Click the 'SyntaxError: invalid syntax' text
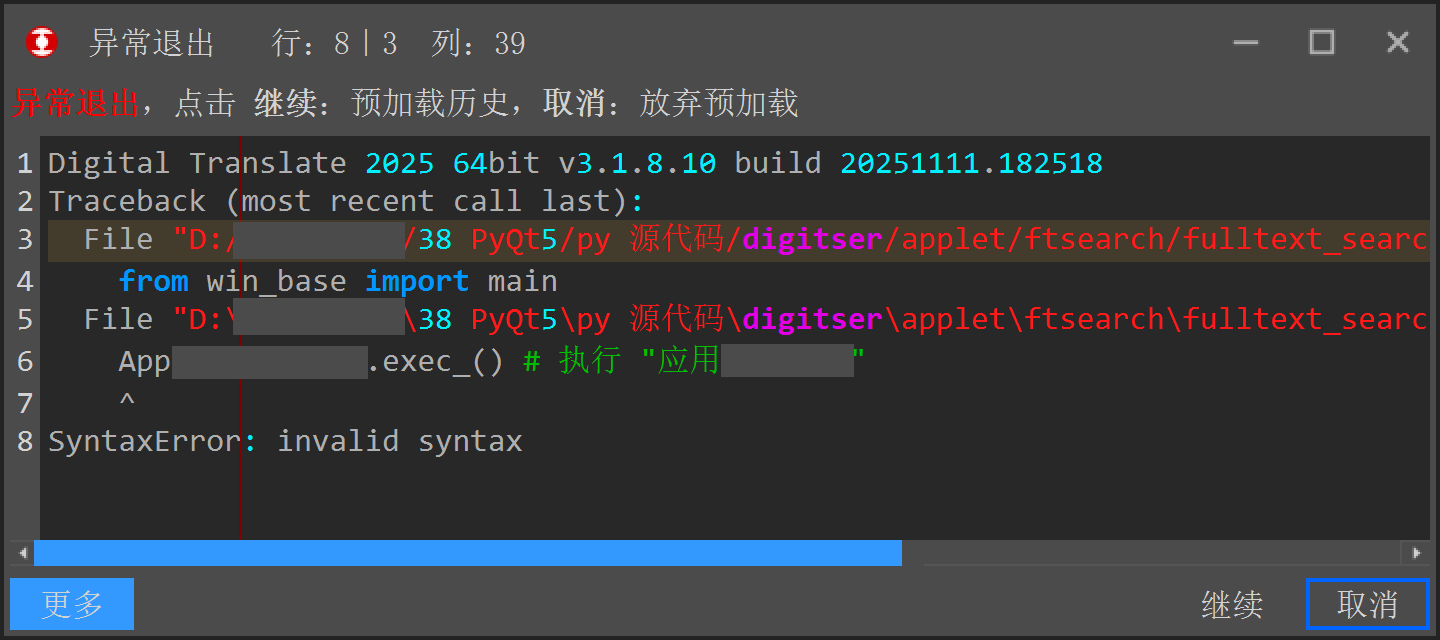This screenshot has width=1440, height=640. [x=285, y=441]
